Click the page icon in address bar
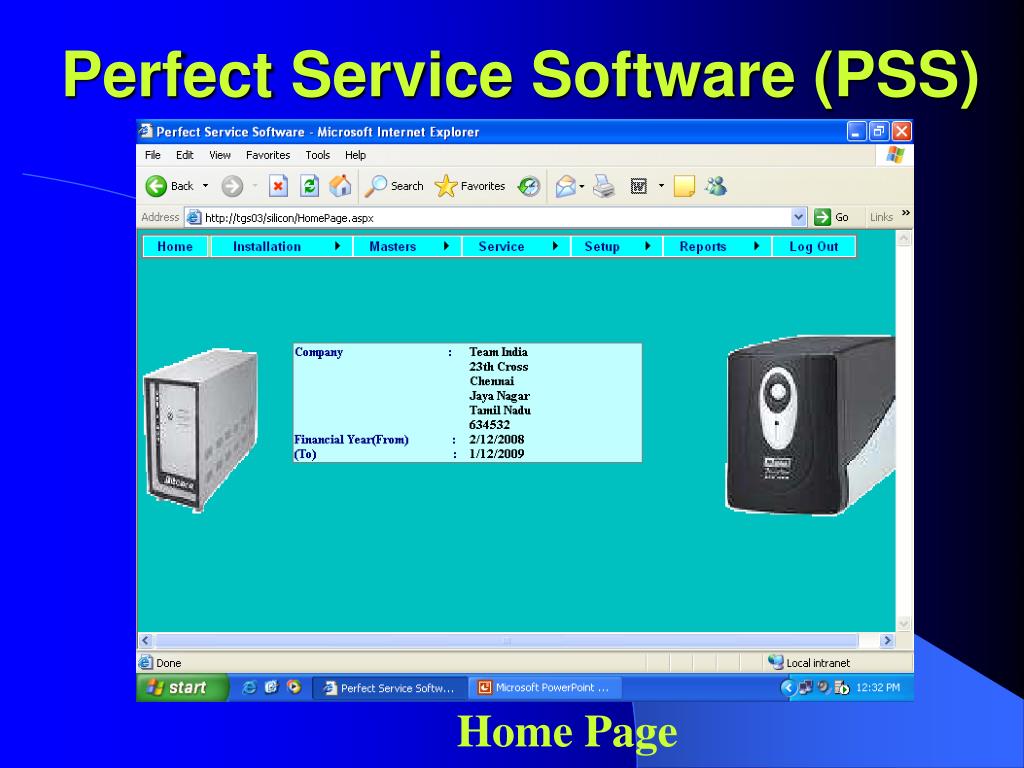 click(x=194, y=217)
